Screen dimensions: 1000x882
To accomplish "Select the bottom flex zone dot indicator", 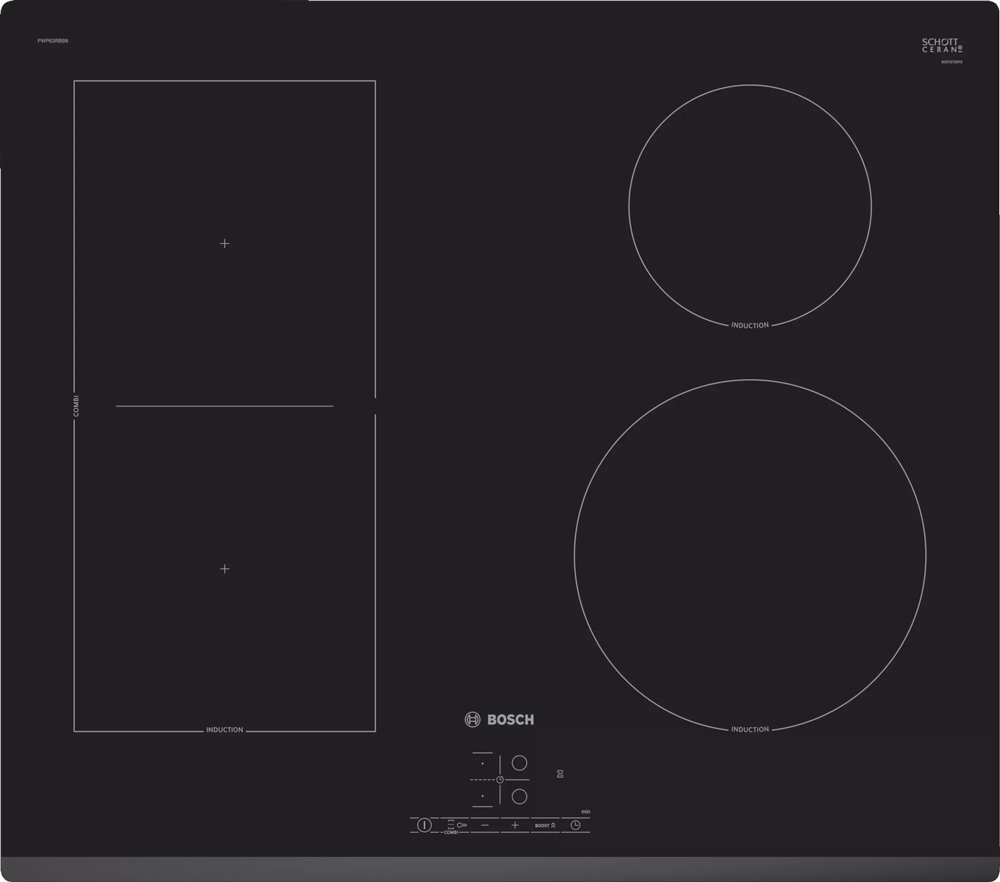I will coord(483,796).
